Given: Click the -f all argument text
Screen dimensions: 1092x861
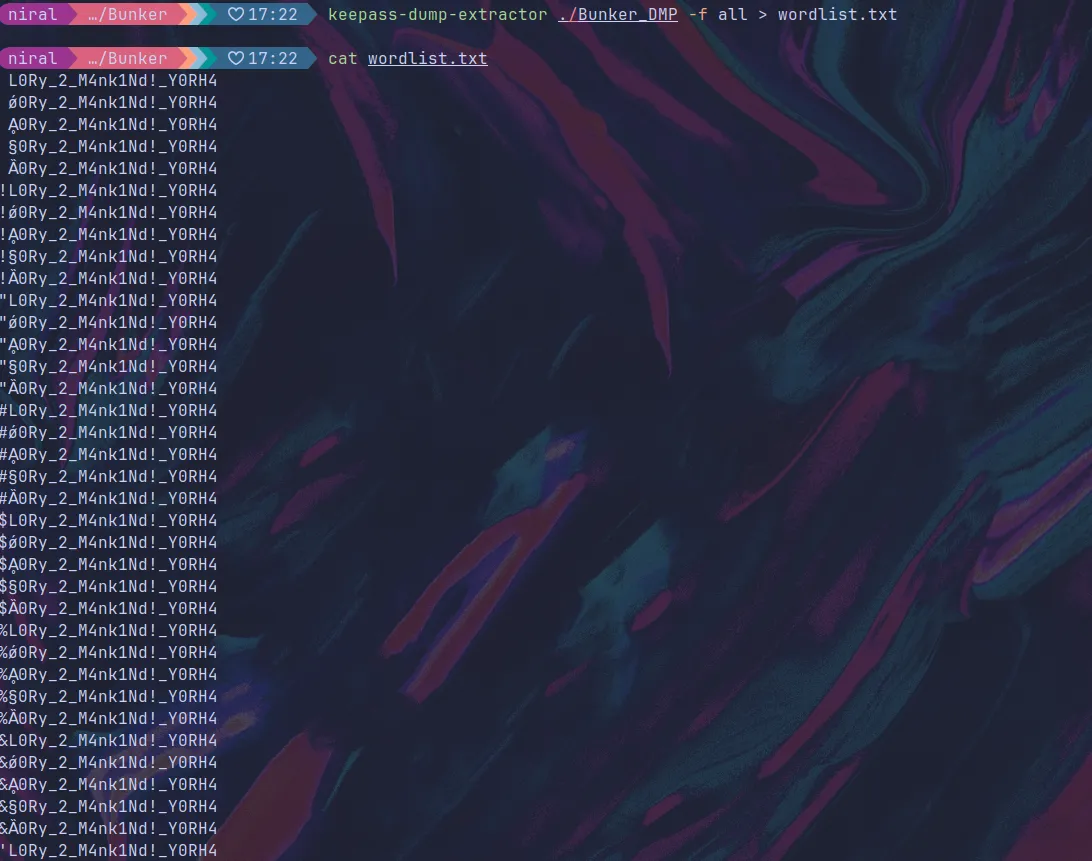Looking at the screenshot, I should point(716,14).
